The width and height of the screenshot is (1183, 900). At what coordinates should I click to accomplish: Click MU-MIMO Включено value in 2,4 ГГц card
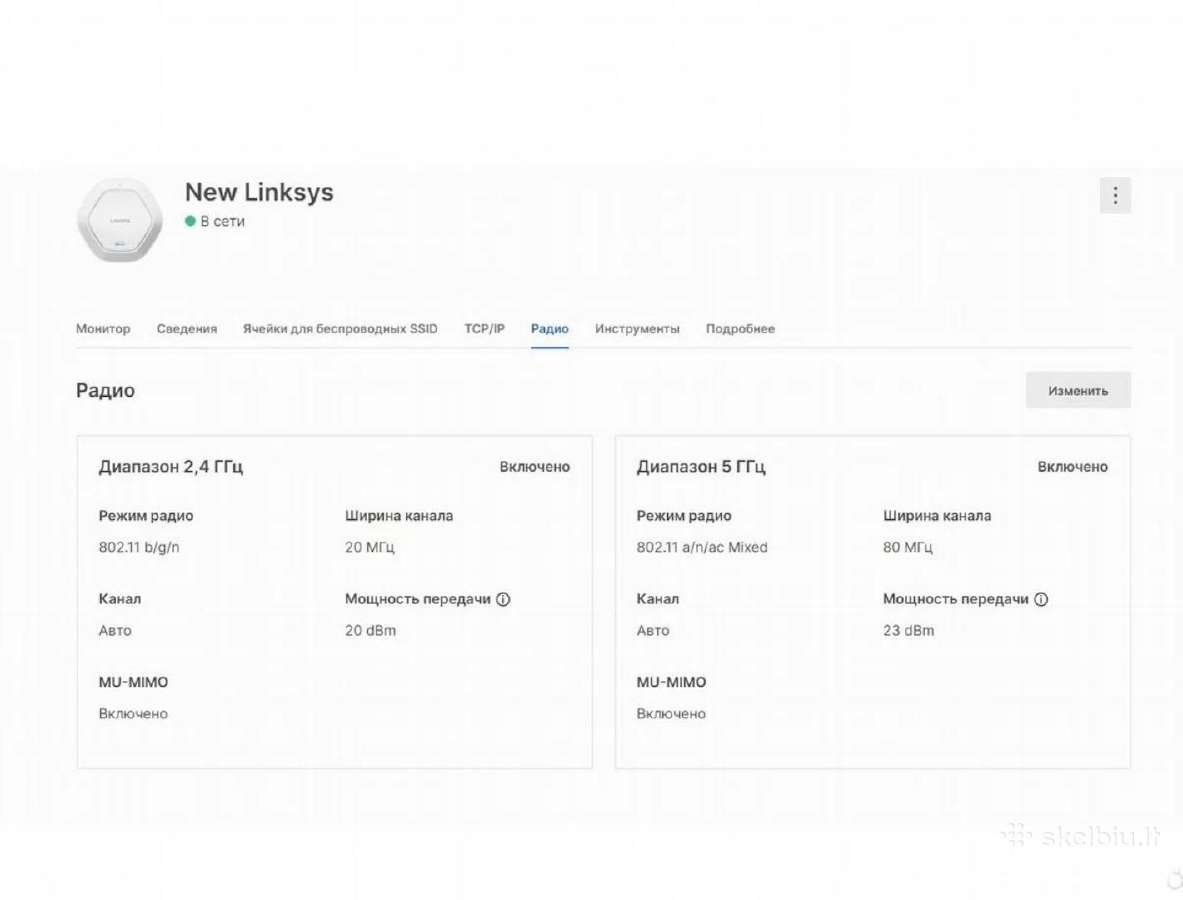(x=134, y=714)
